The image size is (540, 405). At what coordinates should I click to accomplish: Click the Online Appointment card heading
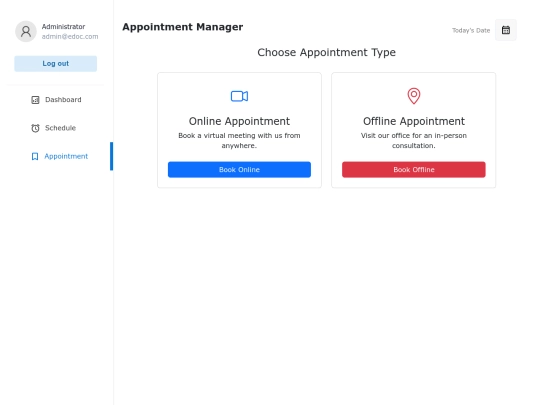point(239,121)
